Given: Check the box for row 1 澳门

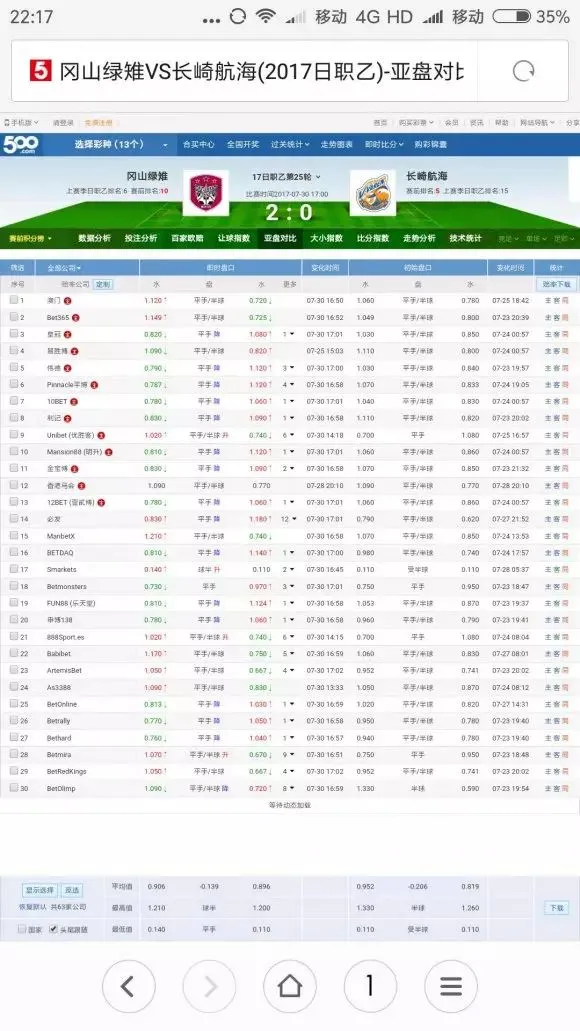Looking at the screenshot, I should (x=14, y=300).
